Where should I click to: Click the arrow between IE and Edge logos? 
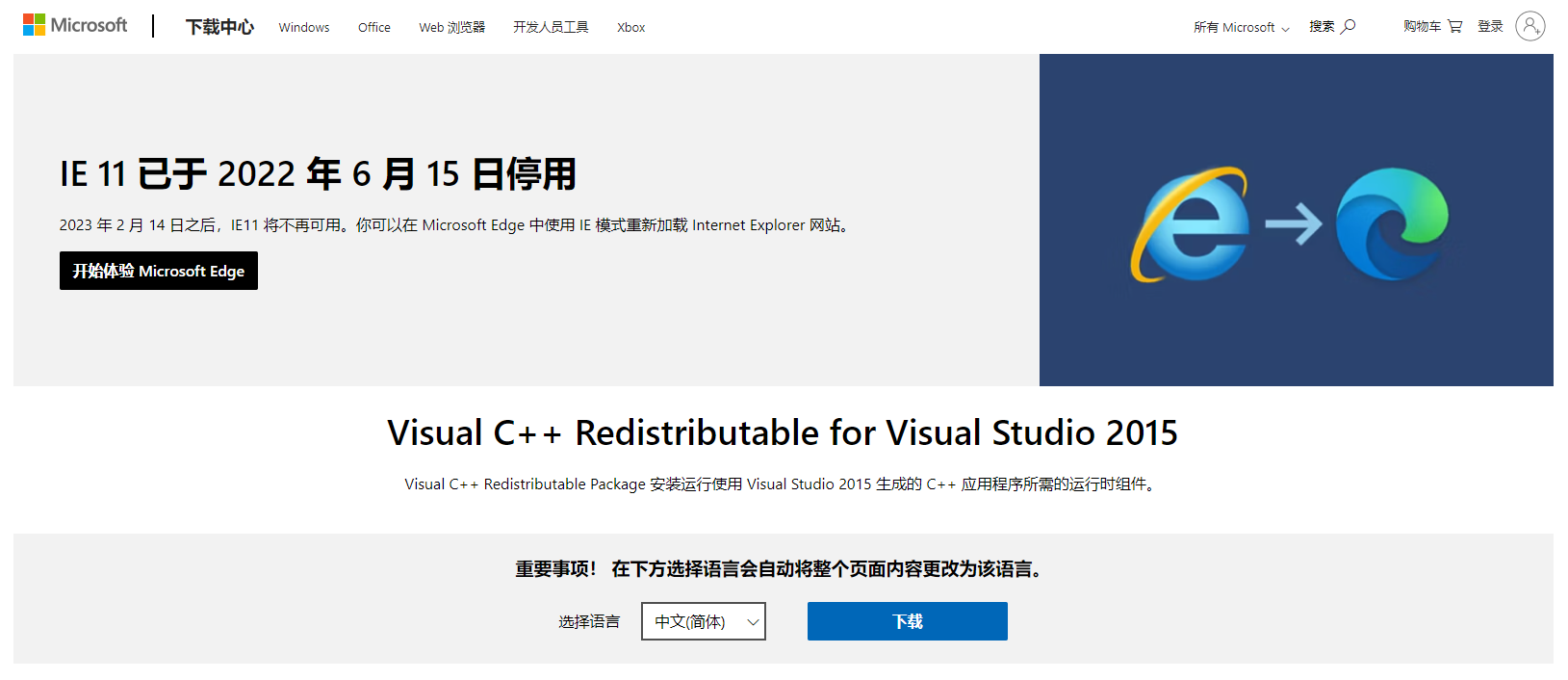click(x=1293, y=224)
